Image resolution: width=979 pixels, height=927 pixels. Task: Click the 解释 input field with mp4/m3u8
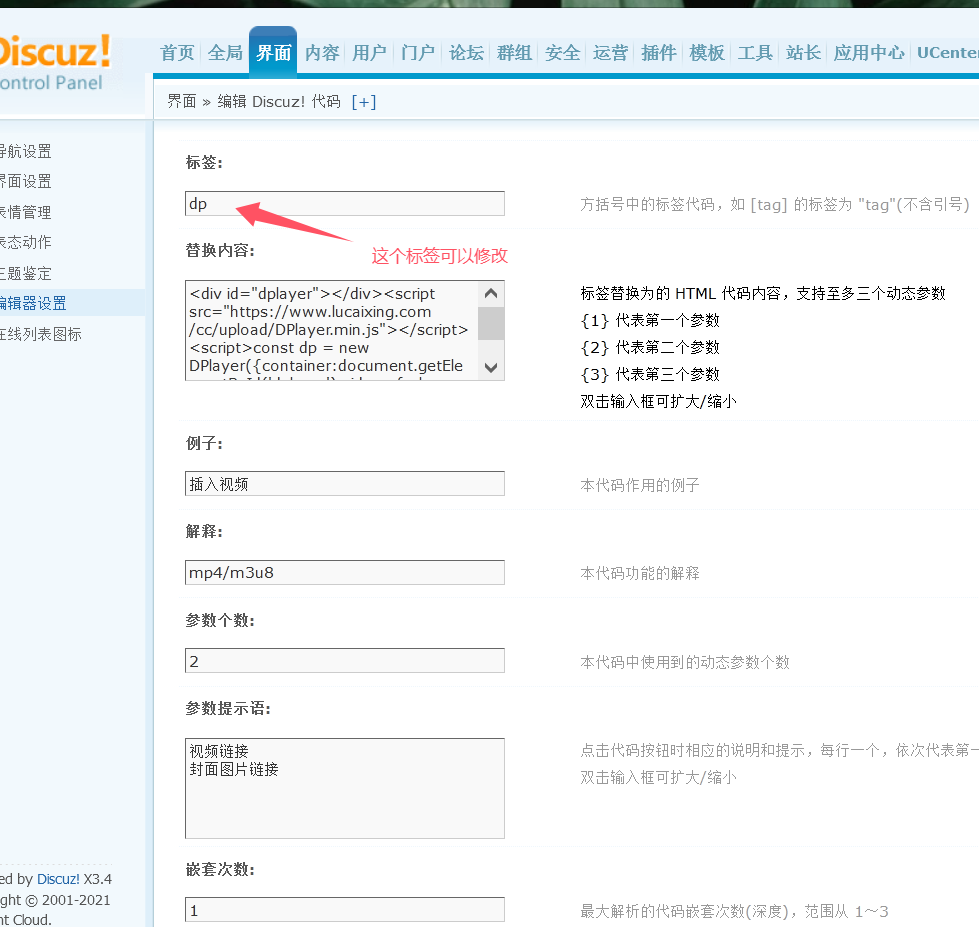click(x=345, y=572)
